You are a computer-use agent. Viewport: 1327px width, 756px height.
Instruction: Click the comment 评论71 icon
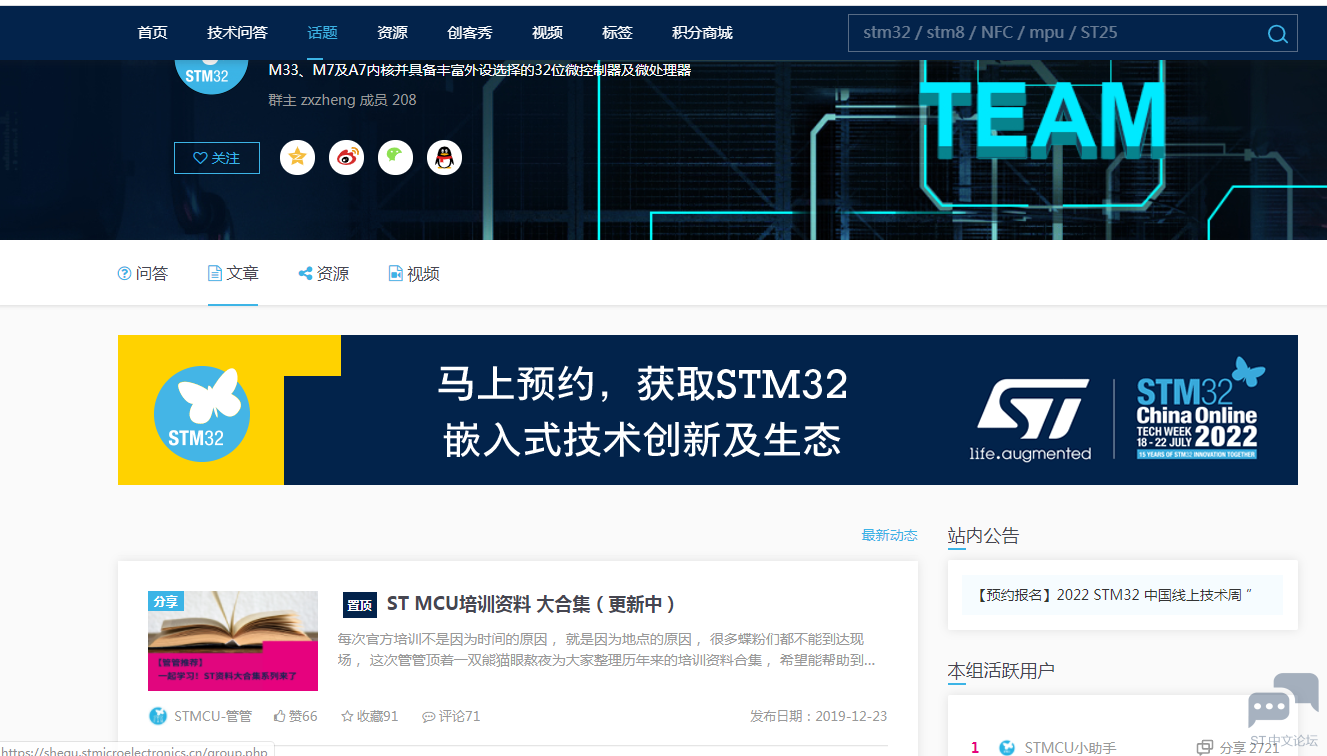click(429, 717)
